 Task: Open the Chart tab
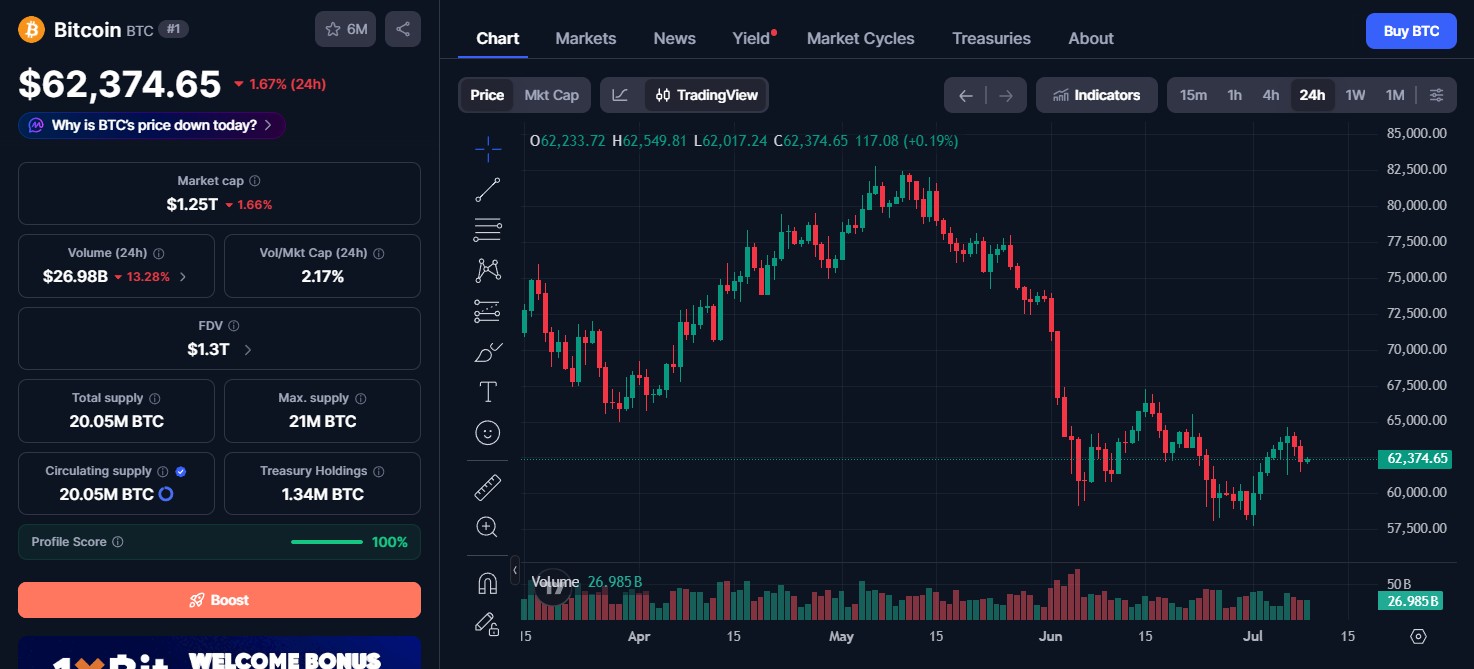coord(498,38)
